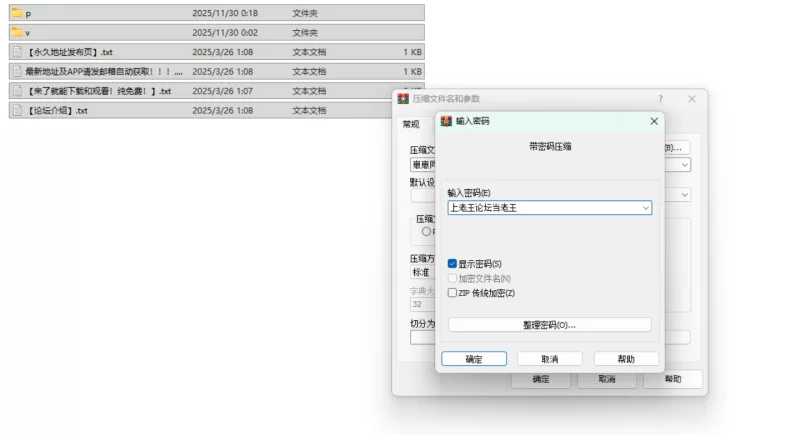The height and width of the screenshot is (435, 800).
Task: Toggle the 加密文件名(N) checkbox
Action: tap(452, 278)
